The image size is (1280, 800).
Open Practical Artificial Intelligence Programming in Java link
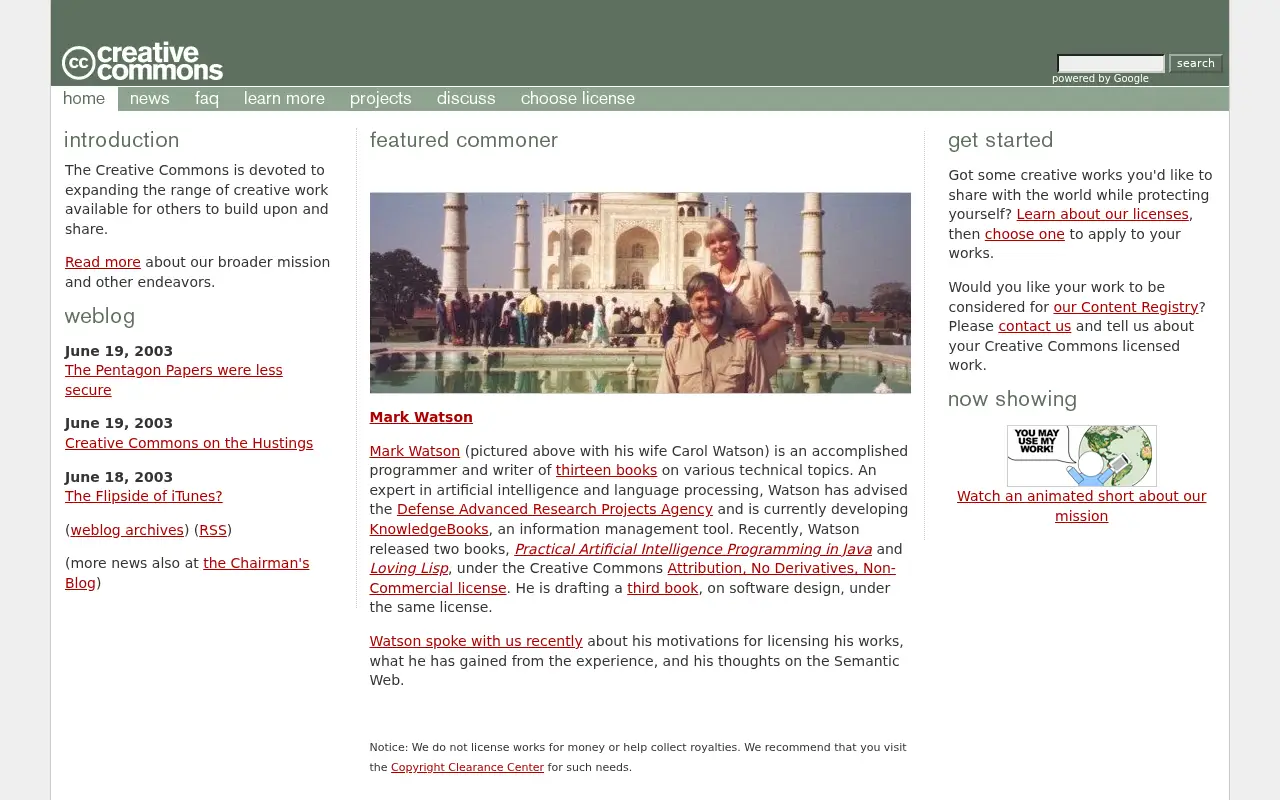pyautogui.click(x=693, y=549)
